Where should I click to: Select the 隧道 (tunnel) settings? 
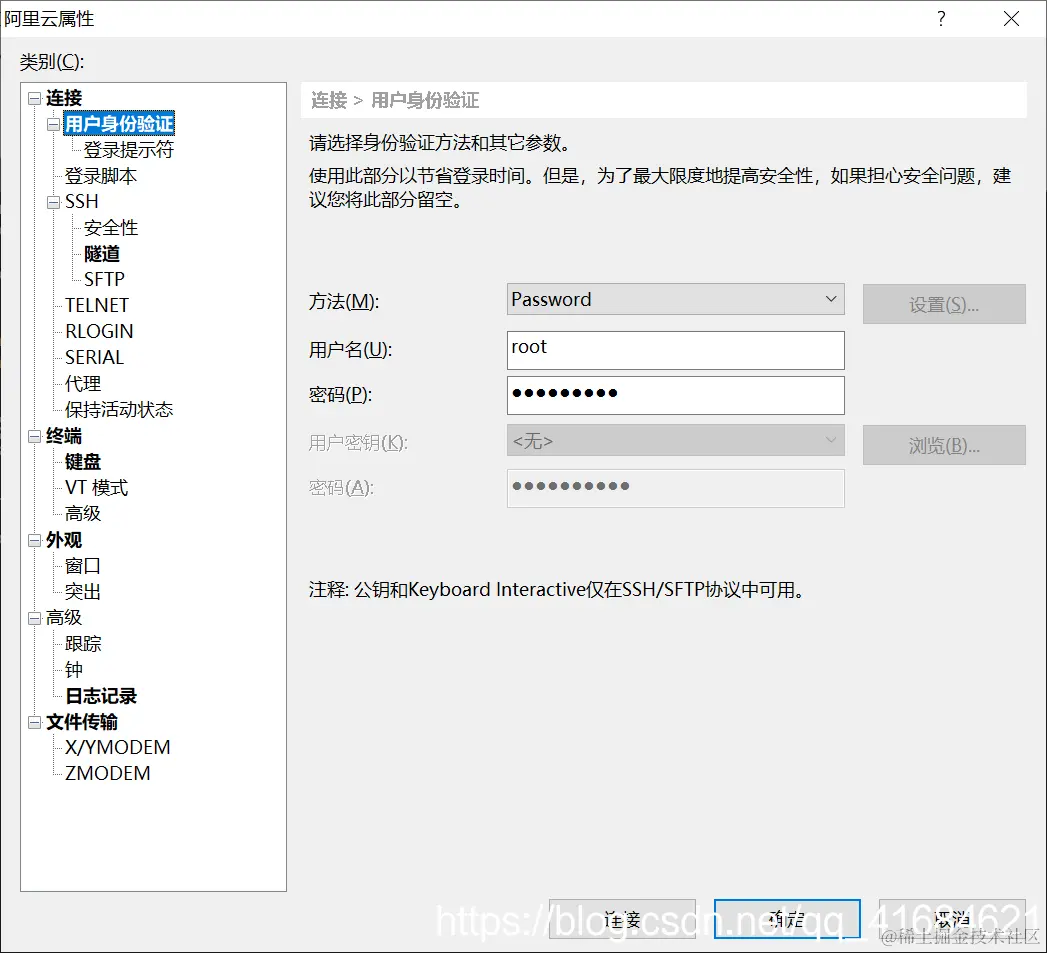coord(100,253)
